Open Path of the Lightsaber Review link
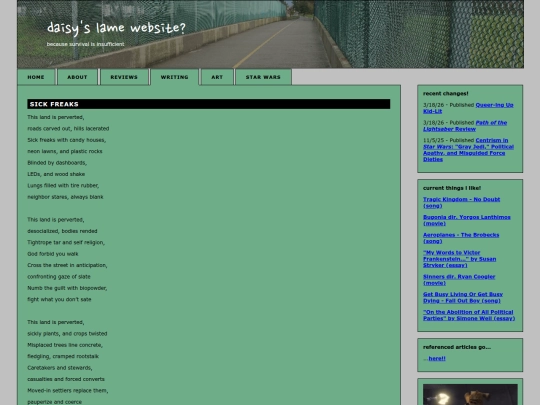Image resolution: width=540 pixels, height=405 pixels. pos(465,126)
